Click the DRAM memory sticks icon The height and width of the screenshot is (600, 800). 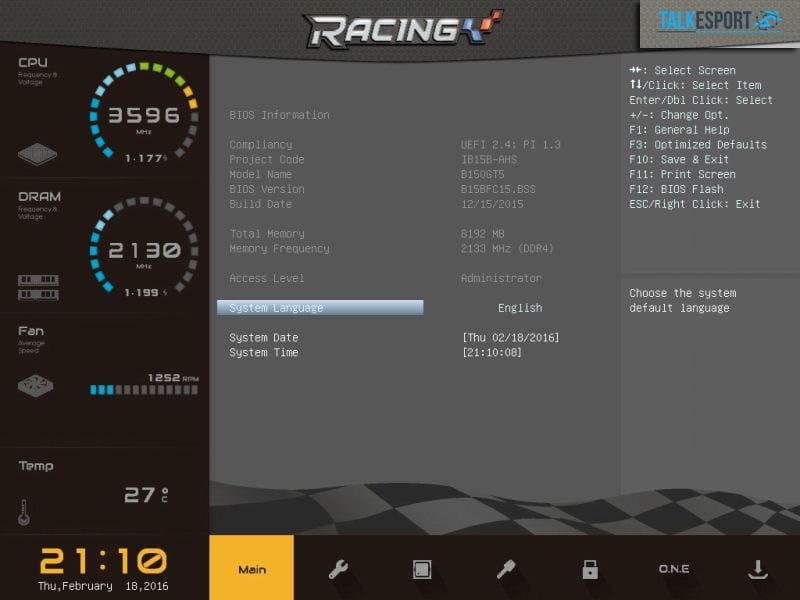tap(38, 287)
